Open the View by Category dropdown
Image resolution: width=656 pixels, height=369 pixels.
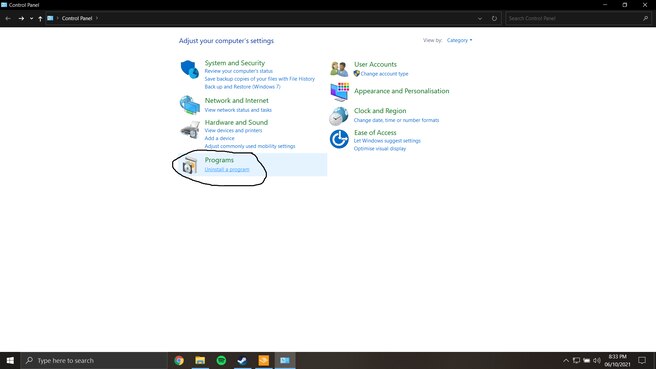459,41
